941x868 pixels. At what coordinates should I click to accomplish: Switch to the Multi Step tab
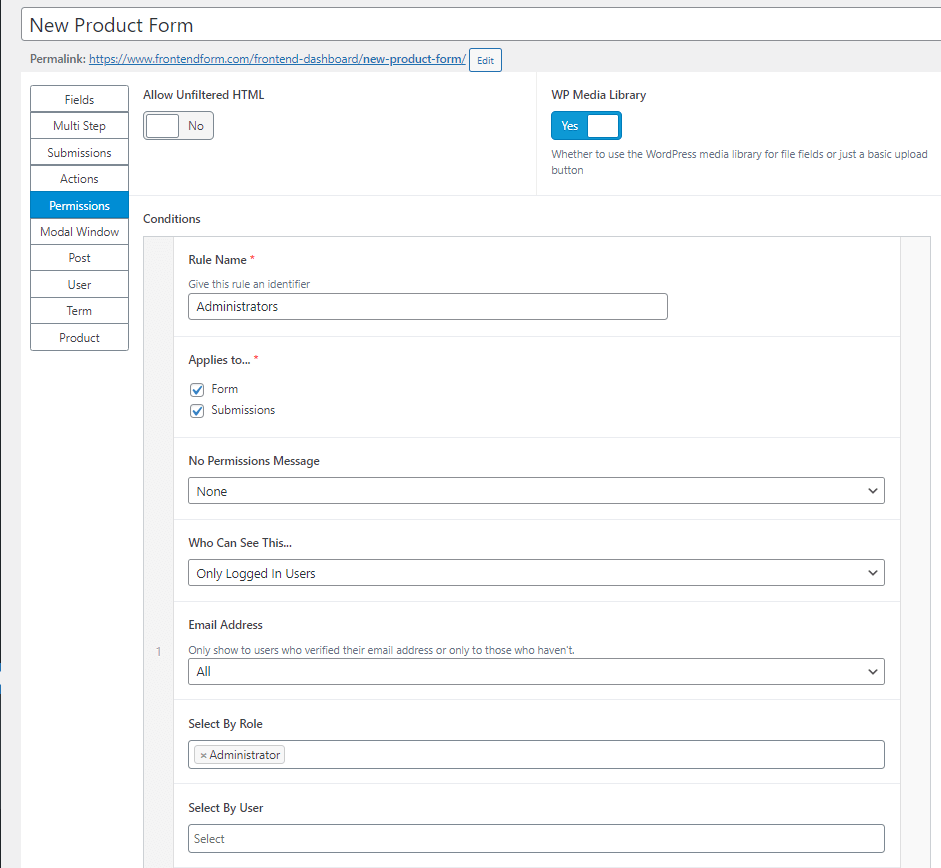[x=79, y=125]
